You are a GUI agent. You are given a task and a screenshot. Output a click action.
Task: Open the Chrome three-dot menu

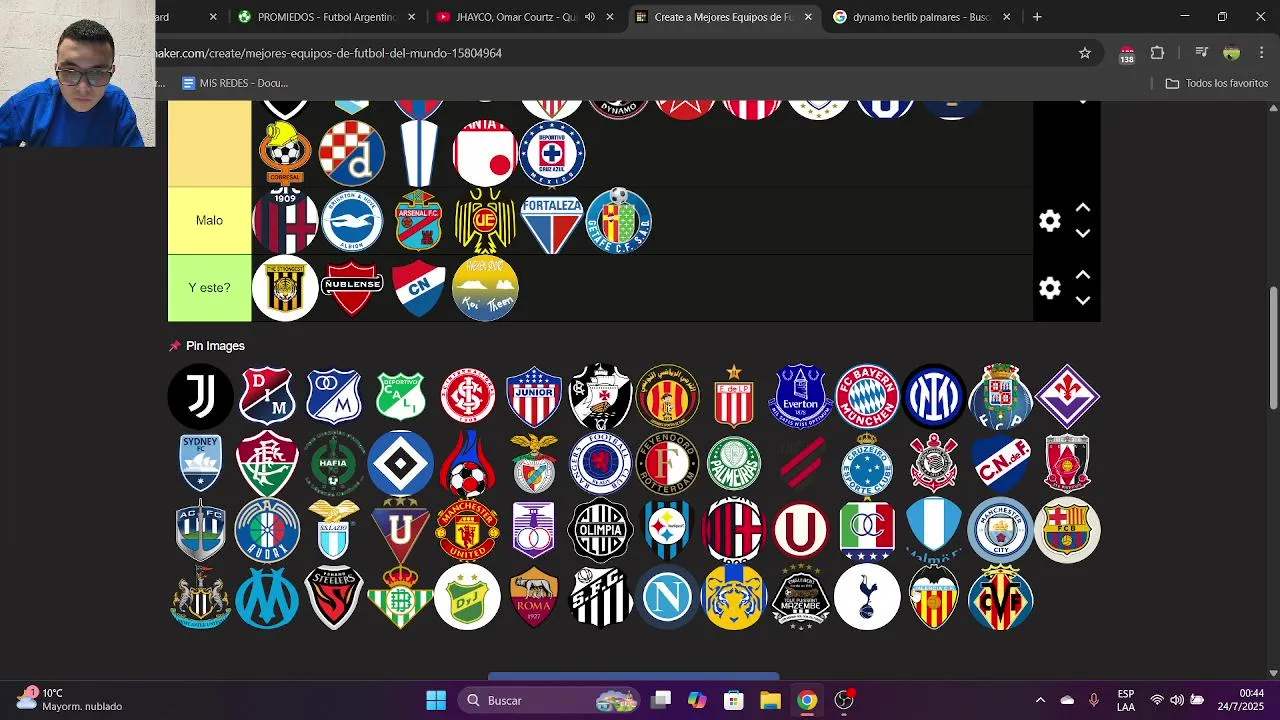click(1261, 53)
